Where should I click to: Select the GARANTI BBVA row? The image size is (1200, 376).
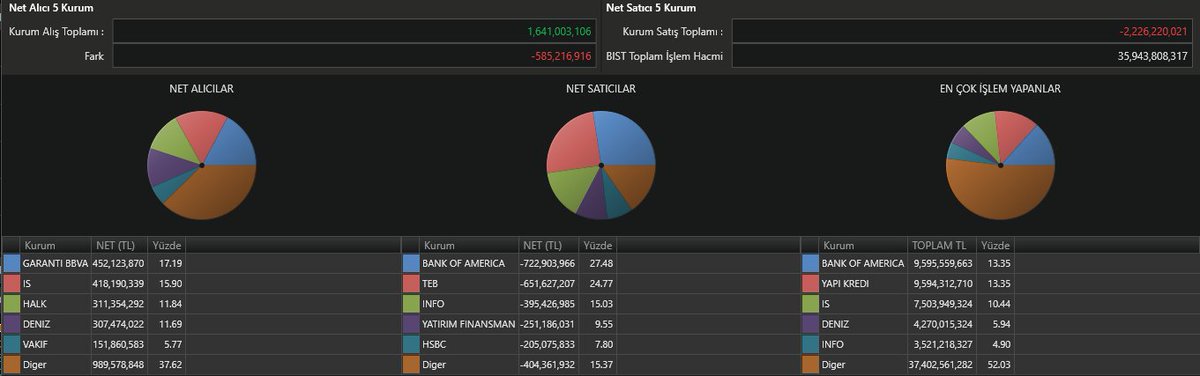[200, 263]
